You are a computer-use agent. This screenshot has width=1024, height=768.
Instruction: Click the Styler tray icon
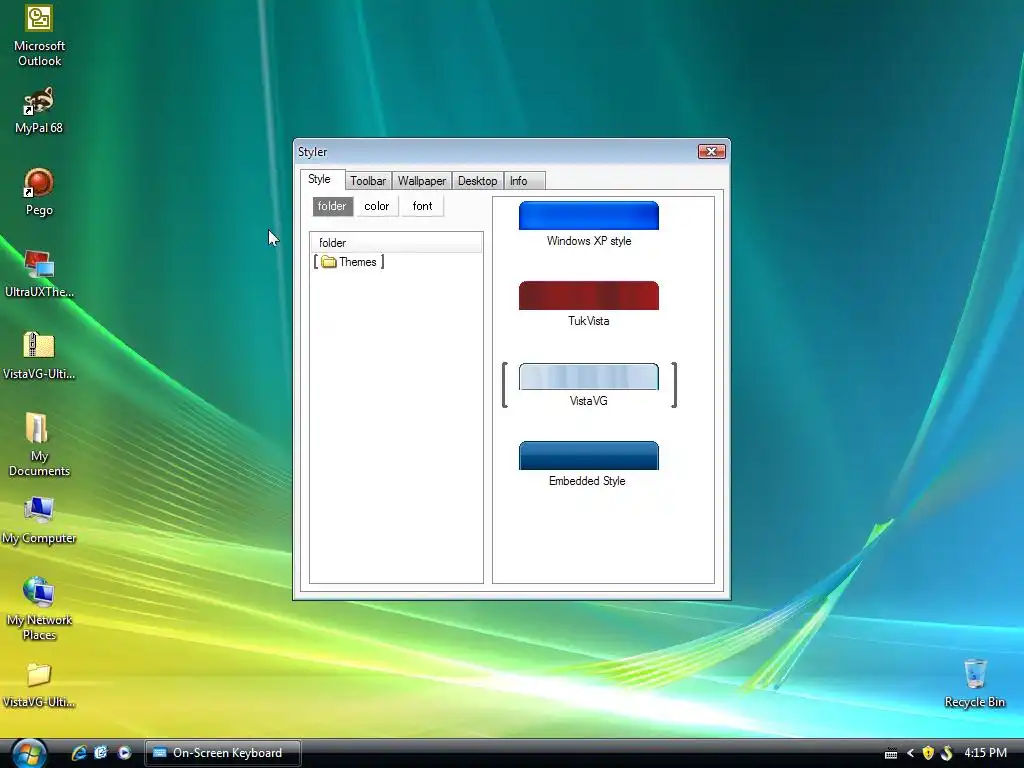[x=946, y=754]
